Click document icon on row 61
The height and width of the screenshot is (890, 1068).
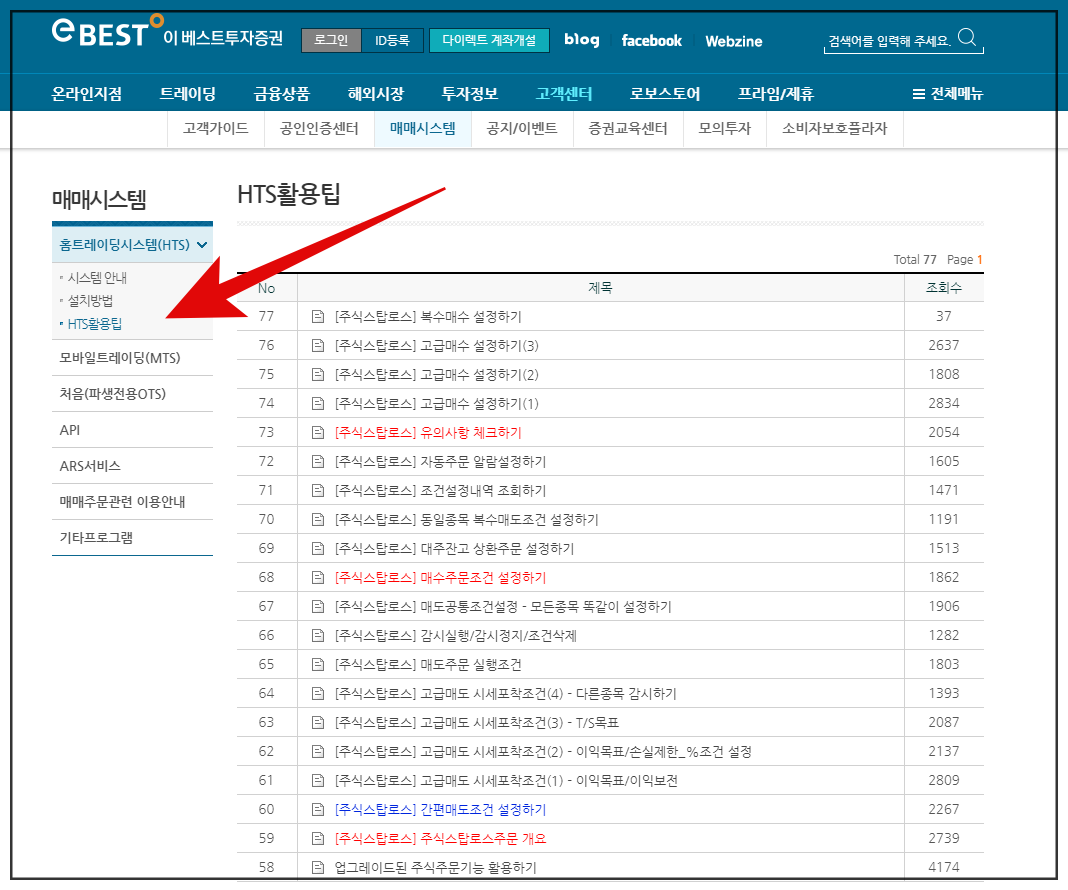(x=317, y=780)
